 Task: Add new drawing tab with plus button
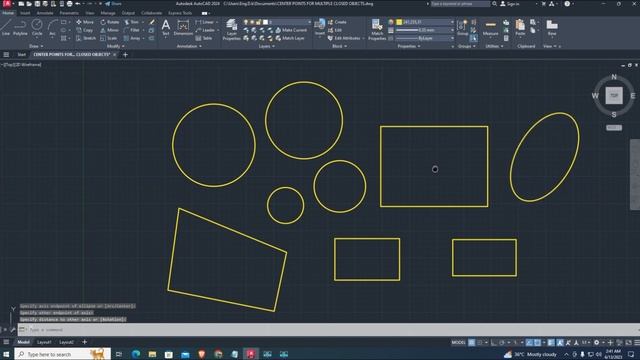pos(125,55)
